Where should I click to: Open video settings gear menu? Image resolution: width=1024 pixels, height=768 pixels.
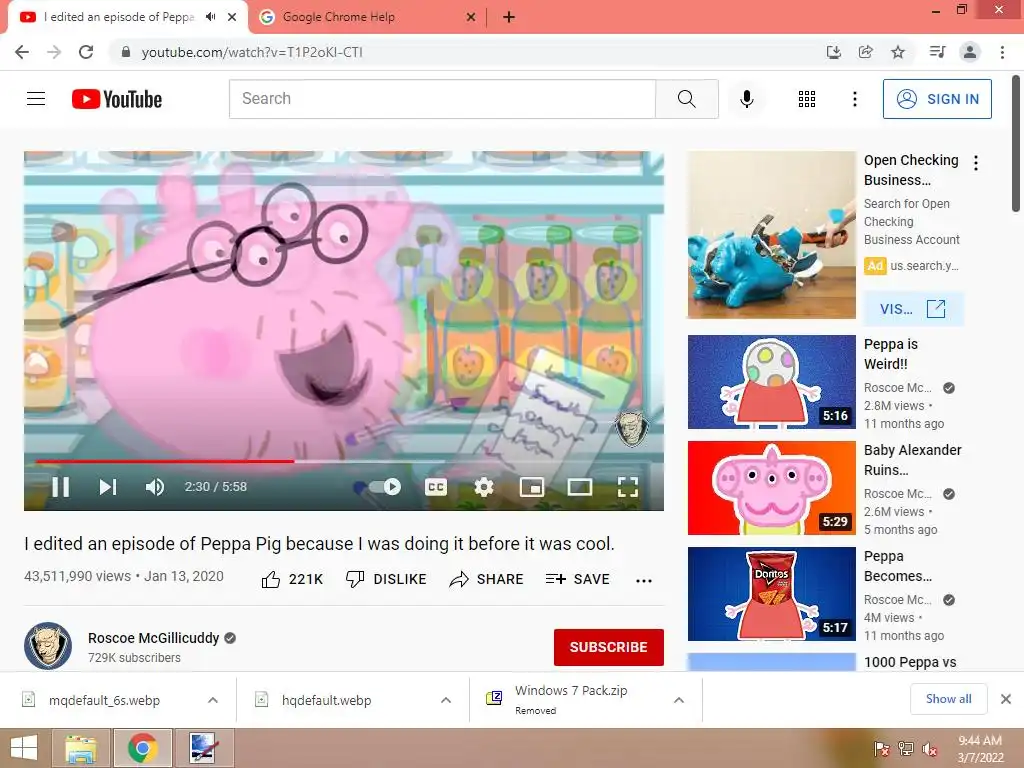tap(484, 487)
